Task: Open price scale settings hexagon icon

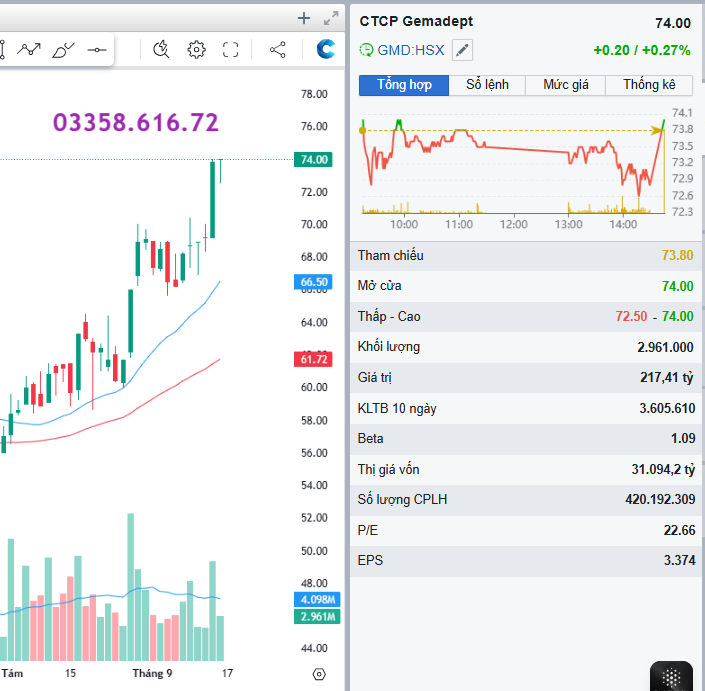Action: (319, 674)
